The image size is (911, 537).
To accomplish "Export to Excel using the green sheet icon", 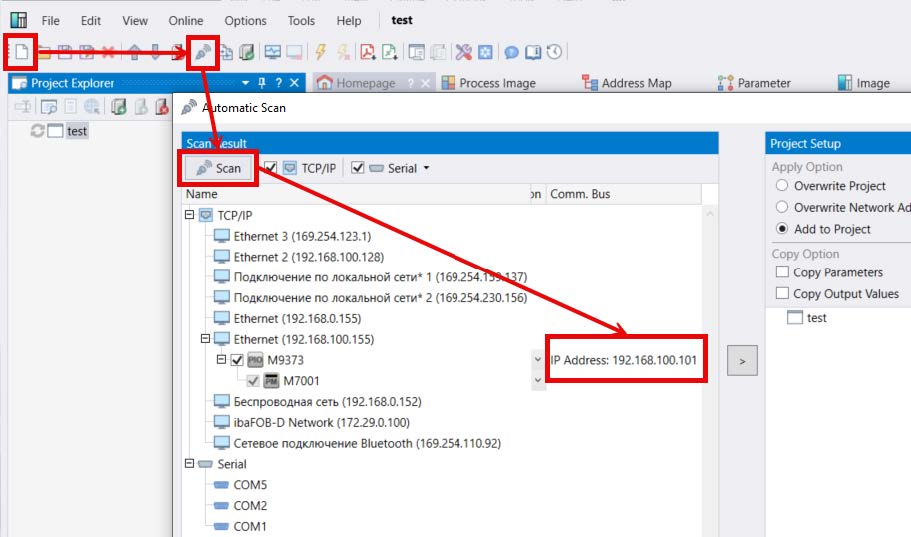I will coord(390,52).
